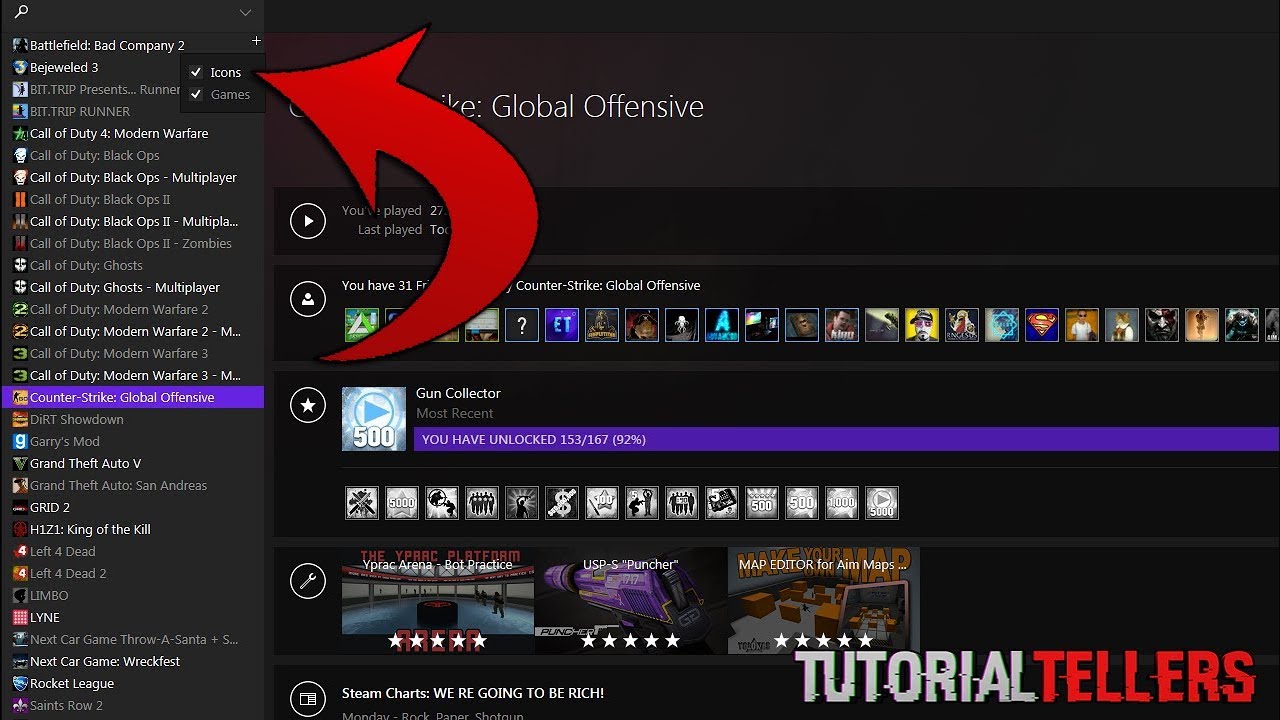The height and width of the screenshot is (720, 1280).
Task: Click the achievements star circle icon
Action: point(308,405)
